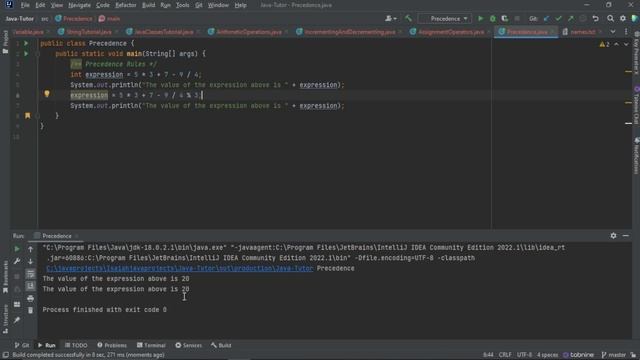Open IDE settings gear in top toolbar
This screenshot has height=360, width=640.
(623, 19)
